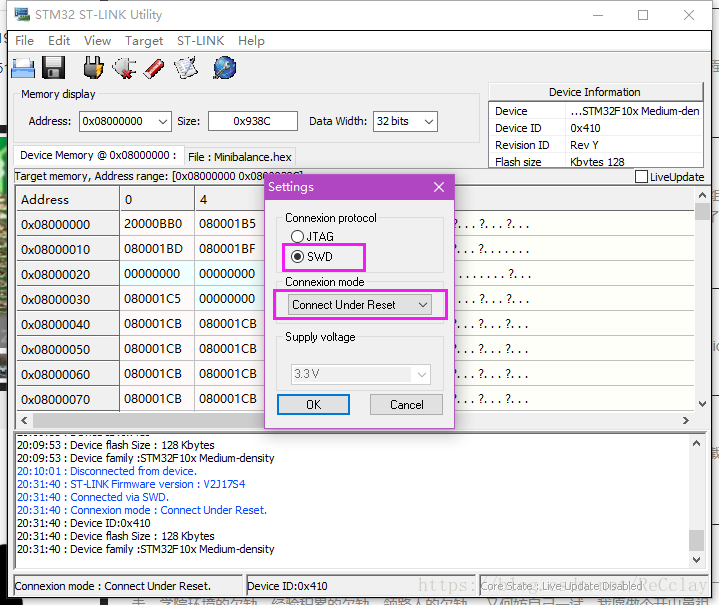Click status bar Connexion mode text
Screen dimensions: 719x605
pos(113,586)
